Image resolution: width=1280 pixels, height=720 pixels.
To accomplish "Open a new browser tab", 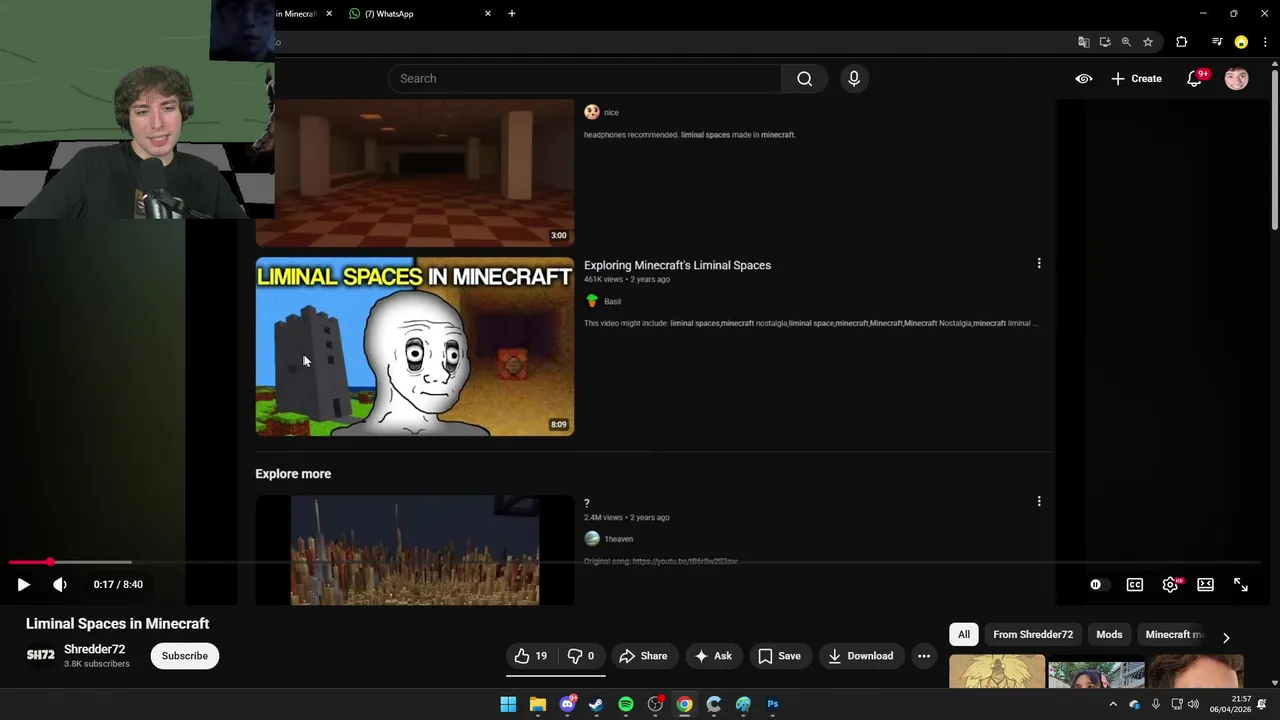I will coord(512,13).
